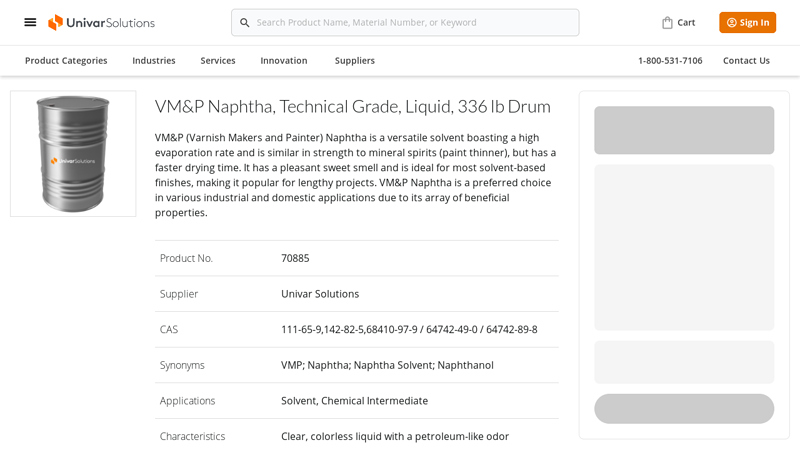Click the CAS row label
Viewport: 800px width, 450px height.
[x=169, y=330]
